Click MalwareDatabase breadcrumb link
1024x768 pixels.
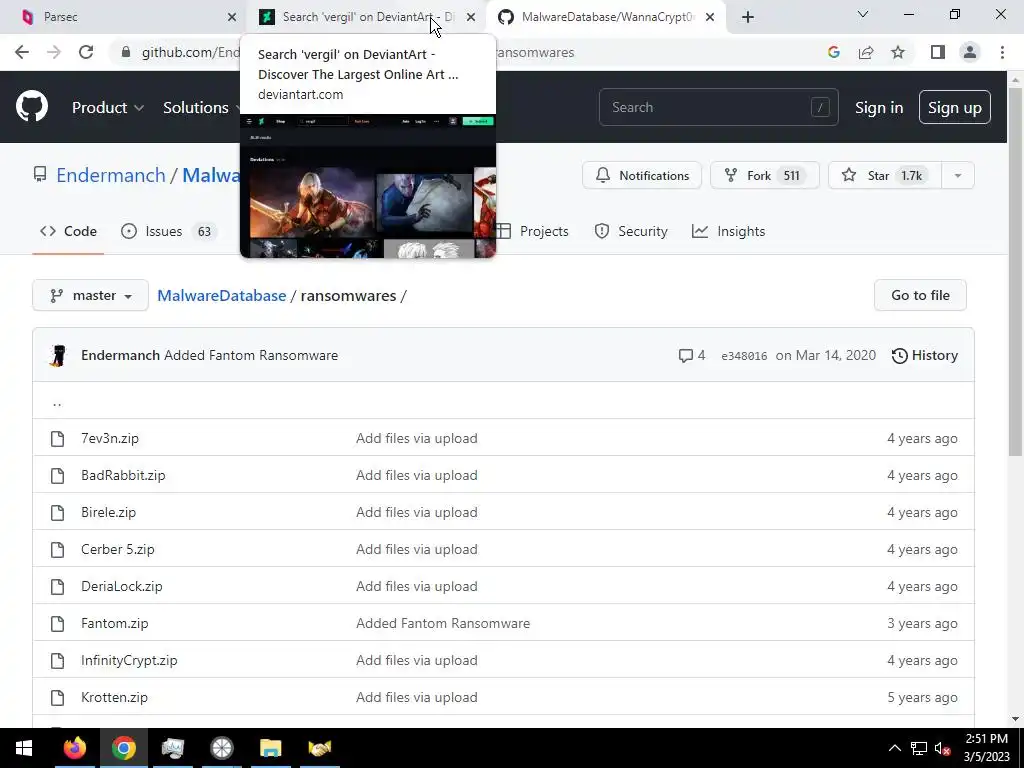pyautogui.click(x=221, y=295)
